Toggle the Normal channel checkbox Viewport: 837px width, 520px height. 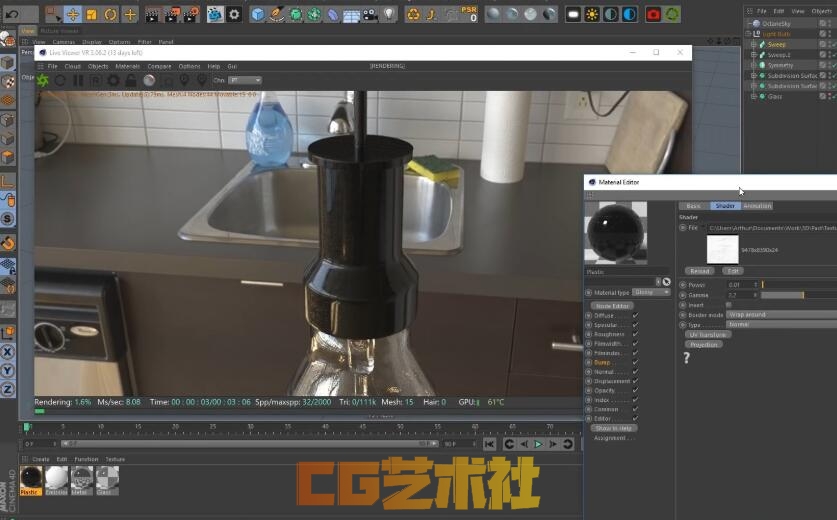pyautogui.click(x=635, y=372)
